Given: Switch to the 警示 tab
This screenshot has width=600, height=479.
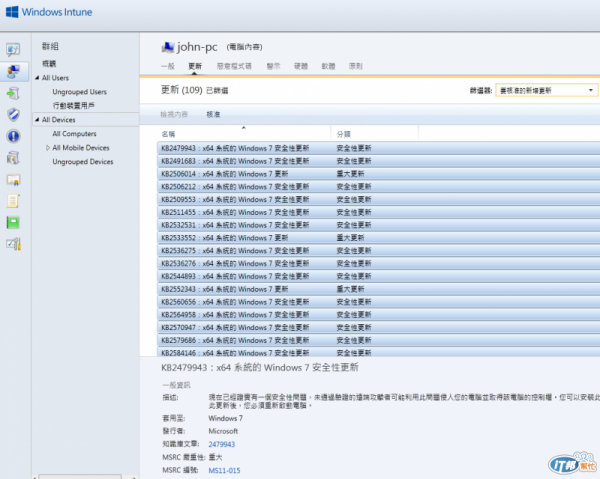Looking at the screenshot, I should [274, 66].
